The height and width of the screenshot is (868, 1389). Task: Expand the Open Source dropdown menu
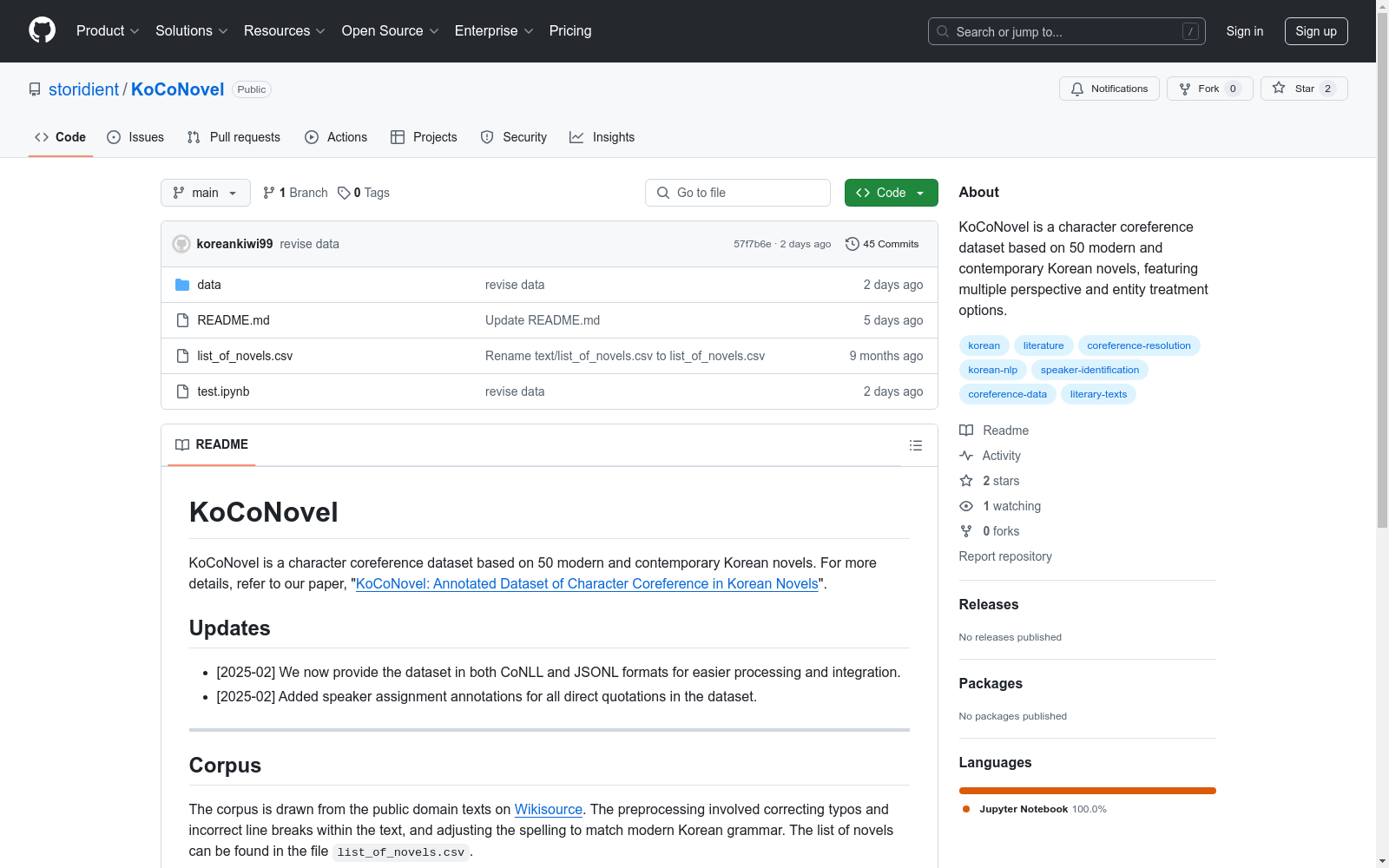tap(391, 31)
